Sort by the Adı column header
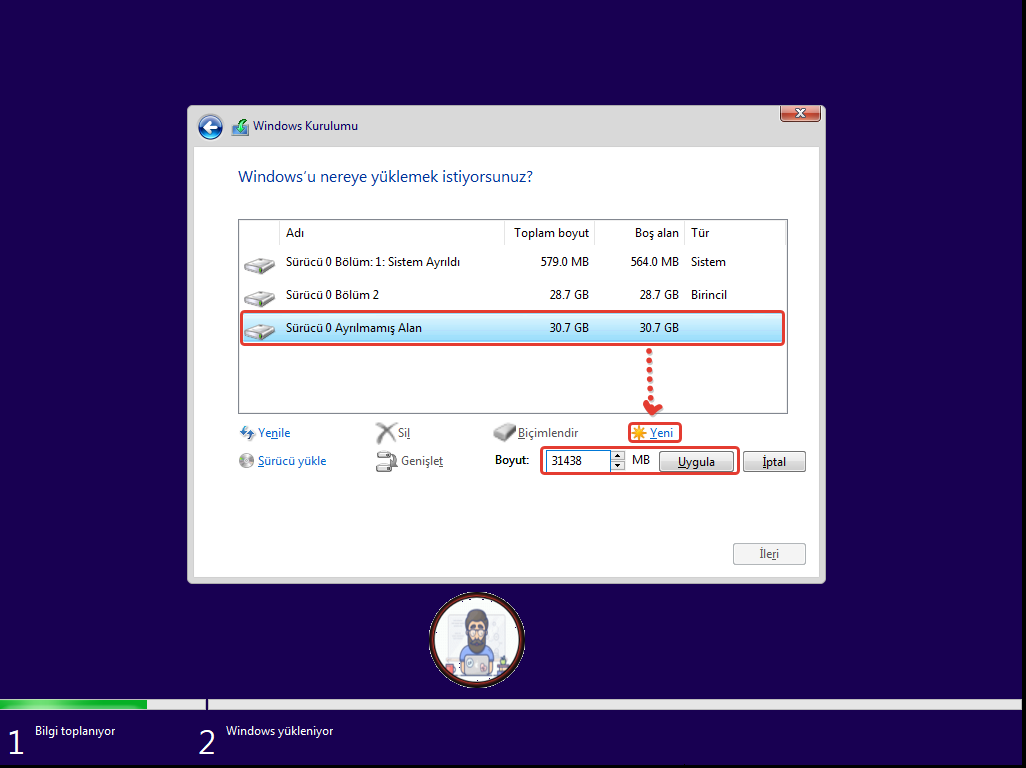The height and width of the screenshot is (768, 1026). 391,233
